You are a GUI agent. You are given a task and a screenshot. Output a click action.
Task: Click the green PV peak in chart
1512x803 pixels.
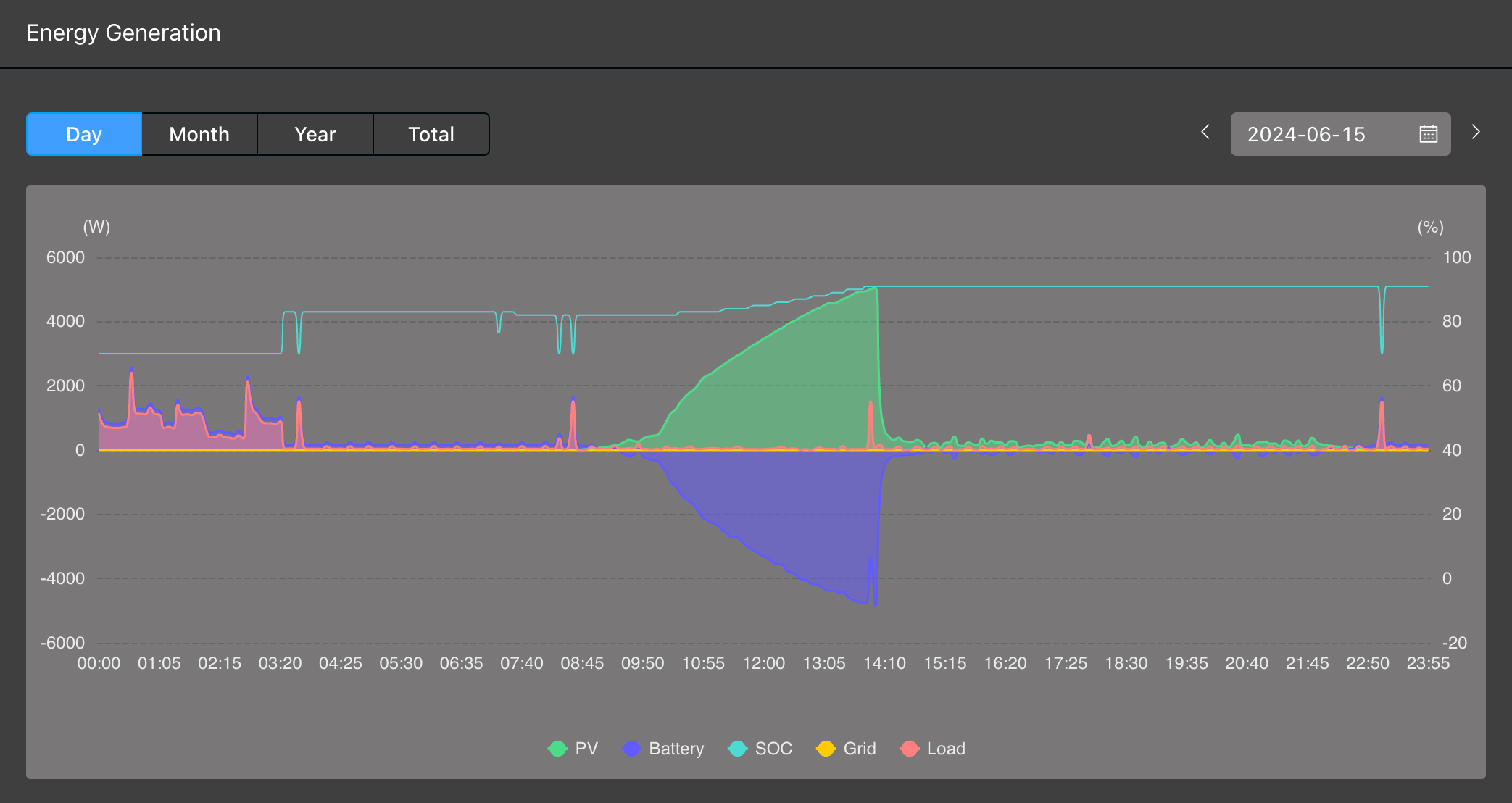[x=875, y=289]
